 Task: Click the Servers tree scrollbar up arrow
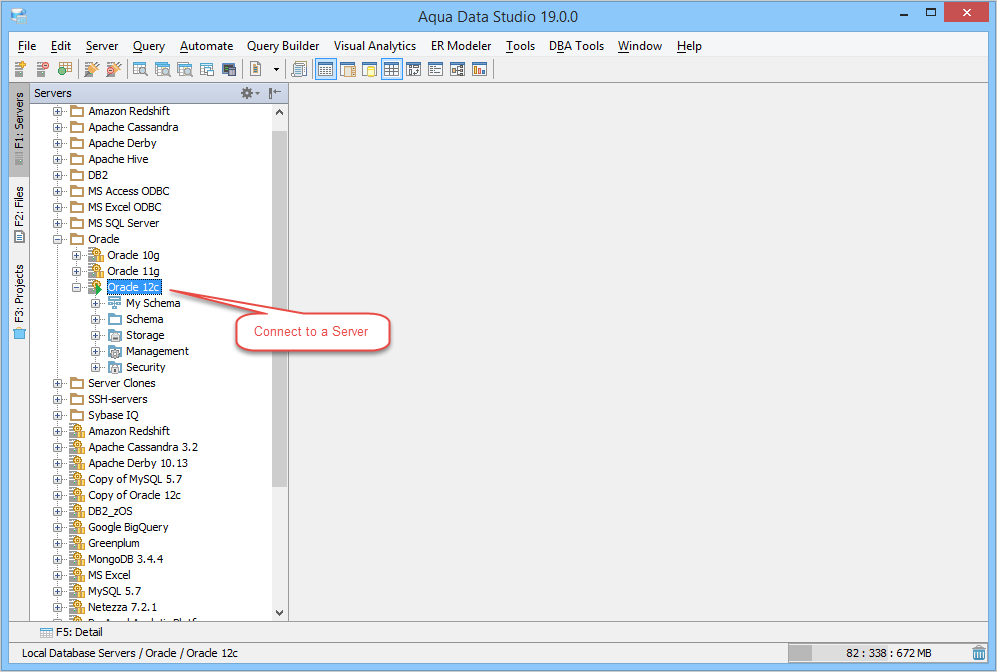(279, 112)
